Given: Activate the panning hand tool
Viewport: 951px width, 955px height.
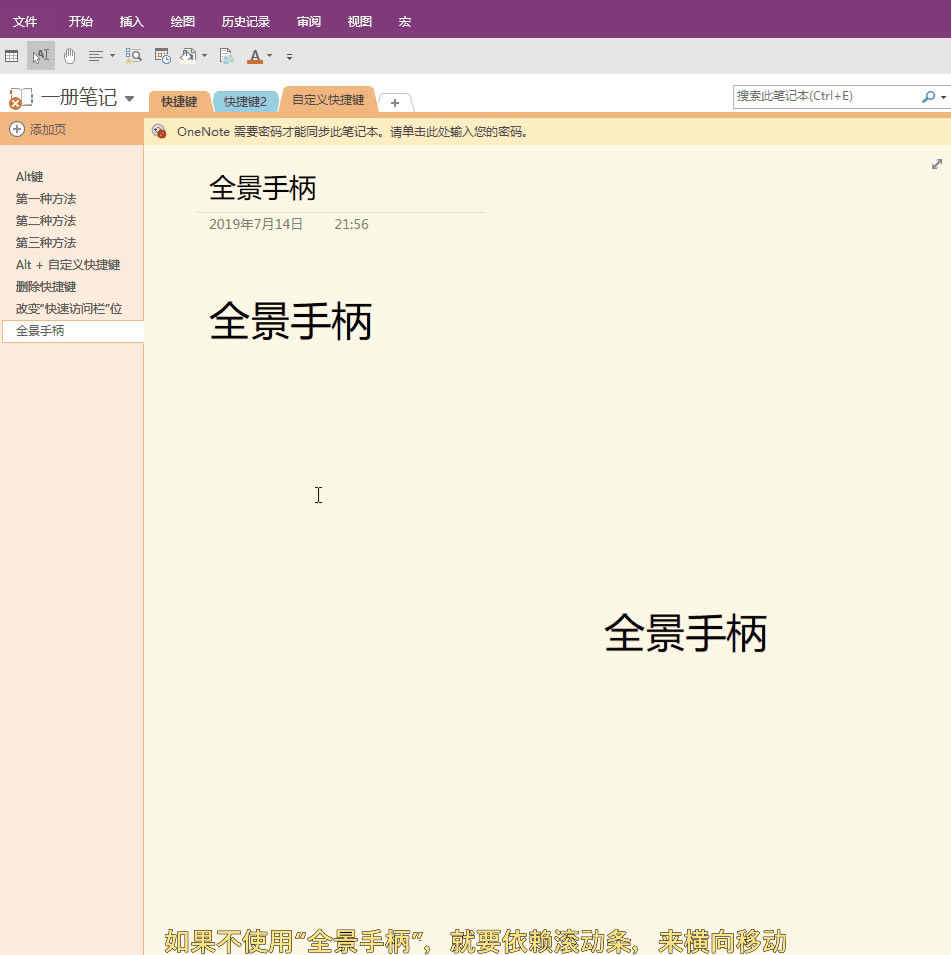Looking at the screenshot, I should pyautogui.click(x=68, y=56).
